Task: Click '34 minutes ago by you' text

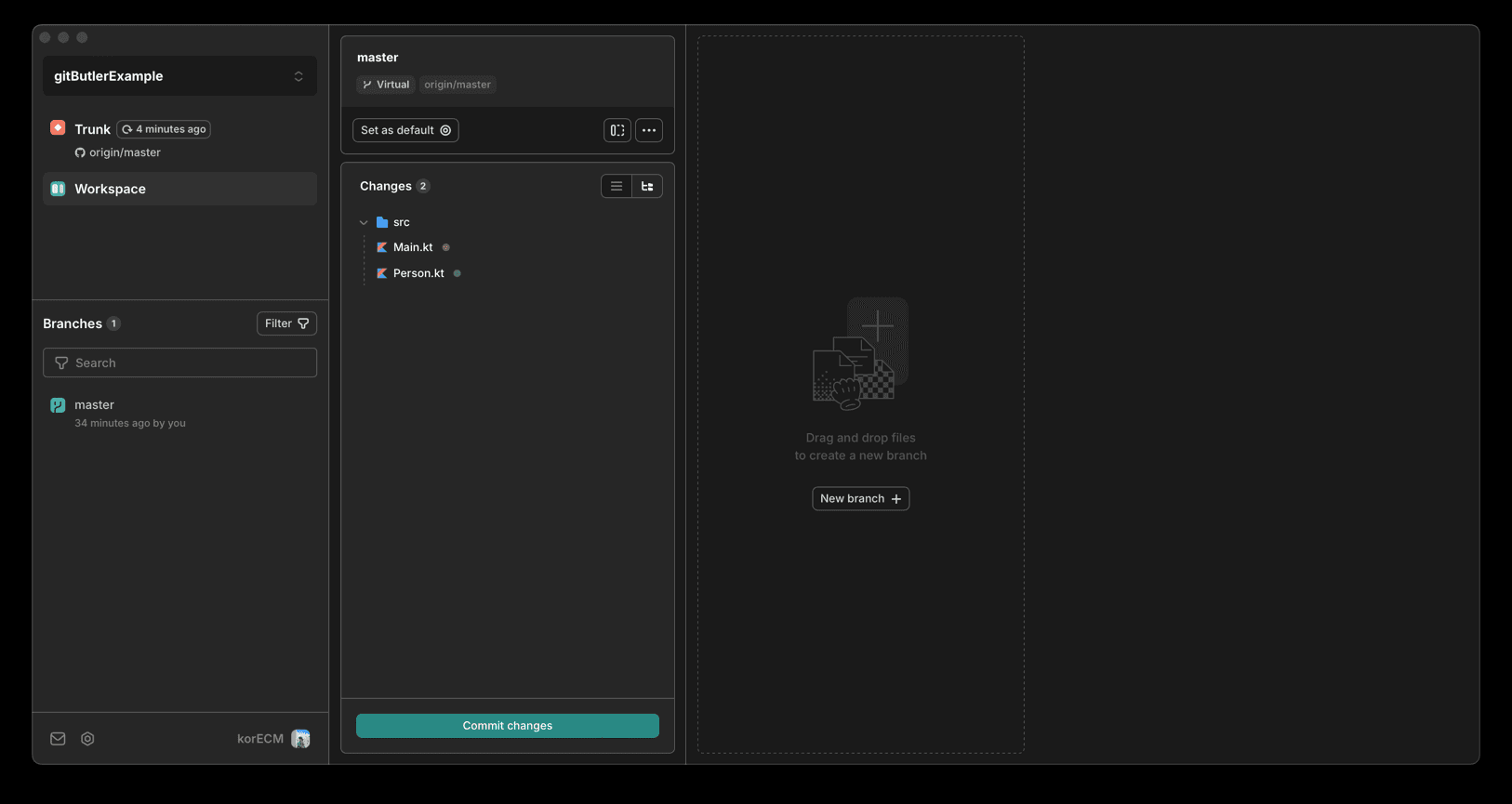Action: [x=130, y=423]
